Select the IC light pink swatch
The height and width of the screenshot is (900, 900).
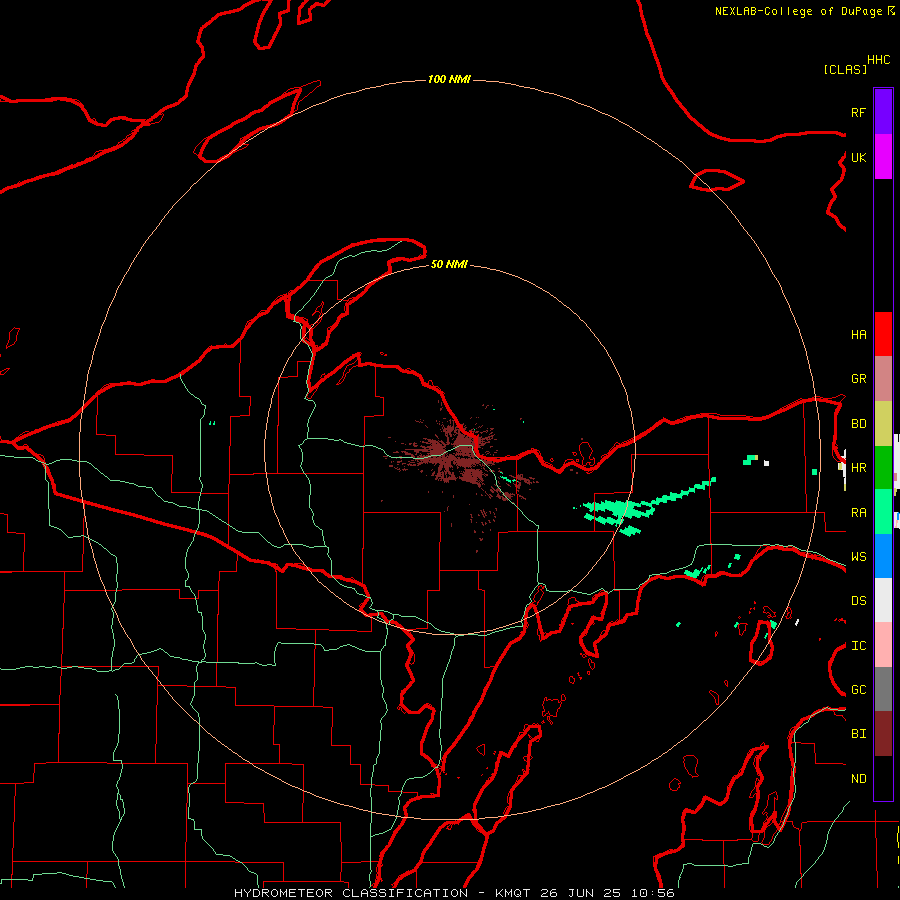click(x=883, y=645)
